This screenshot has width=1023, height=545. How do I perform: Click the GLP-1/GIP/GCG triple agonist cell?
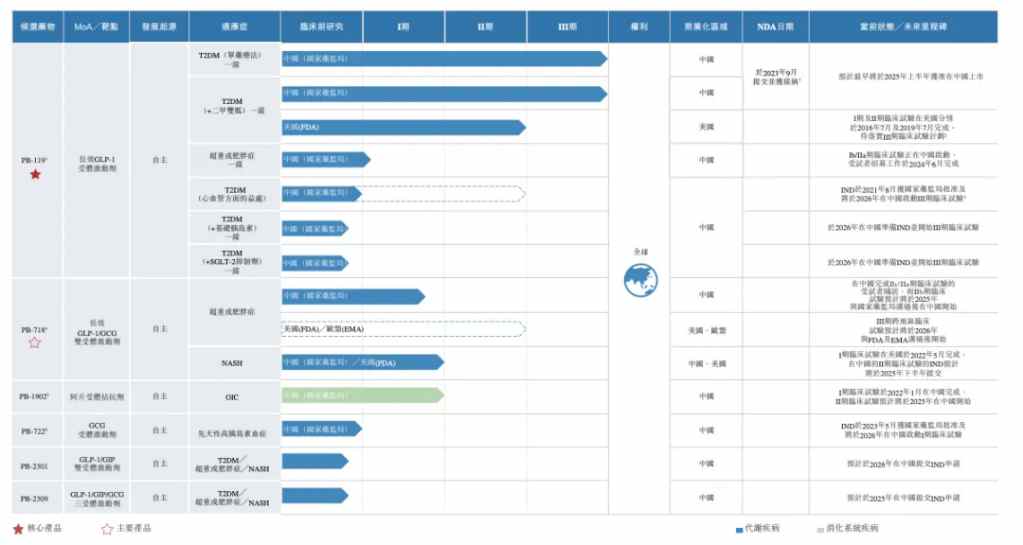click(96, 497)
